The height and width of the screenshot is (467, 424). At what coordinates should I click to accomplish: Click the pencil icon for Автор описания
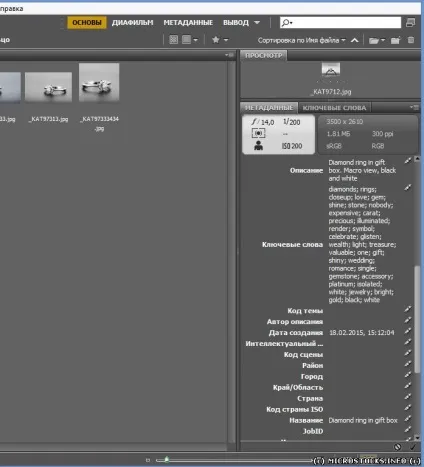pyautogui.click(x=408, y=320)
